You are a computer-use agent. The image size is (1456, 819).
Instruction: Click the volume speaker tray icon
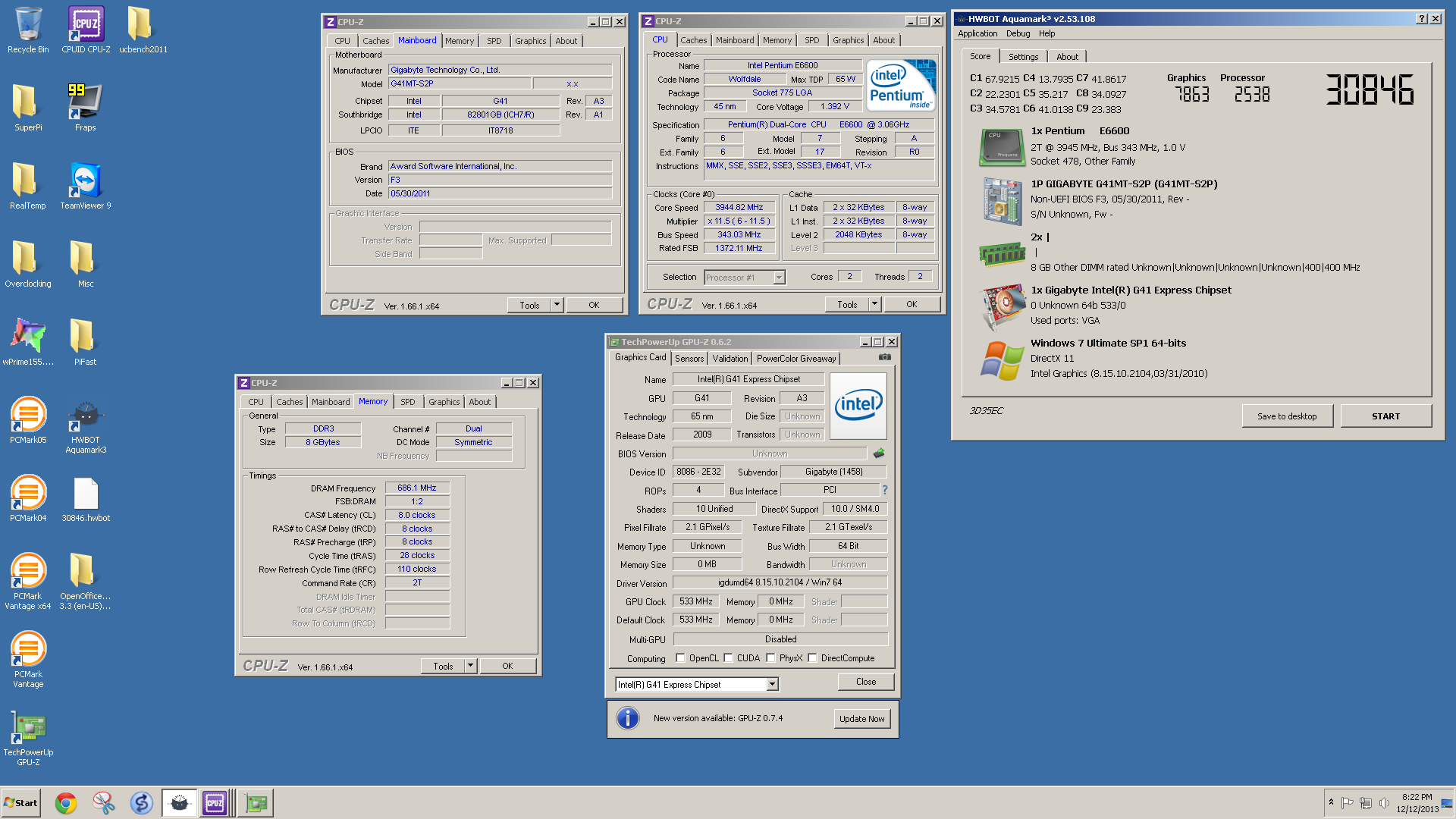pyautogui.click(x=1384, y=802)
